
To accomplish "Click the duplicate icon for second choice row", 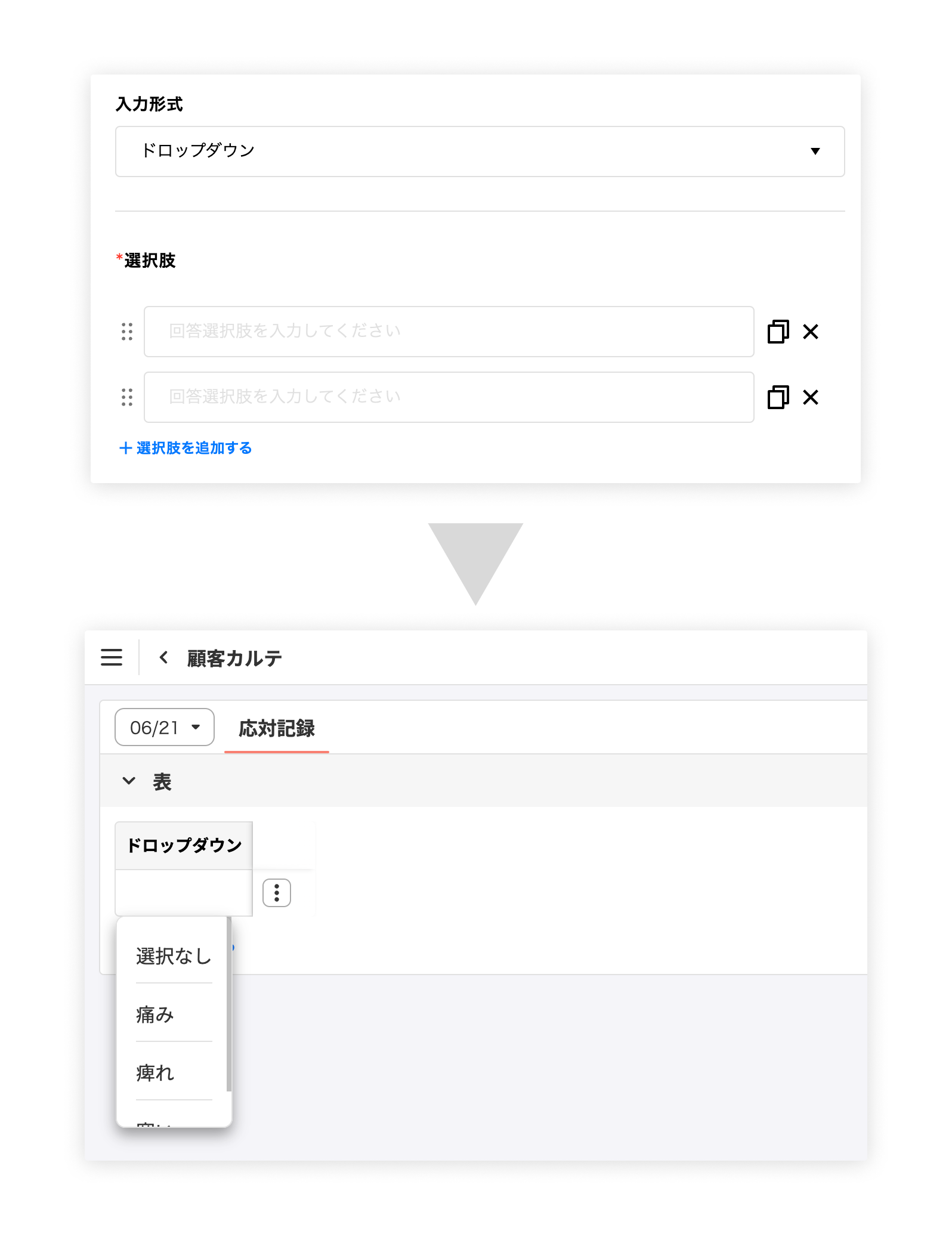I will (x=778, y=397).
